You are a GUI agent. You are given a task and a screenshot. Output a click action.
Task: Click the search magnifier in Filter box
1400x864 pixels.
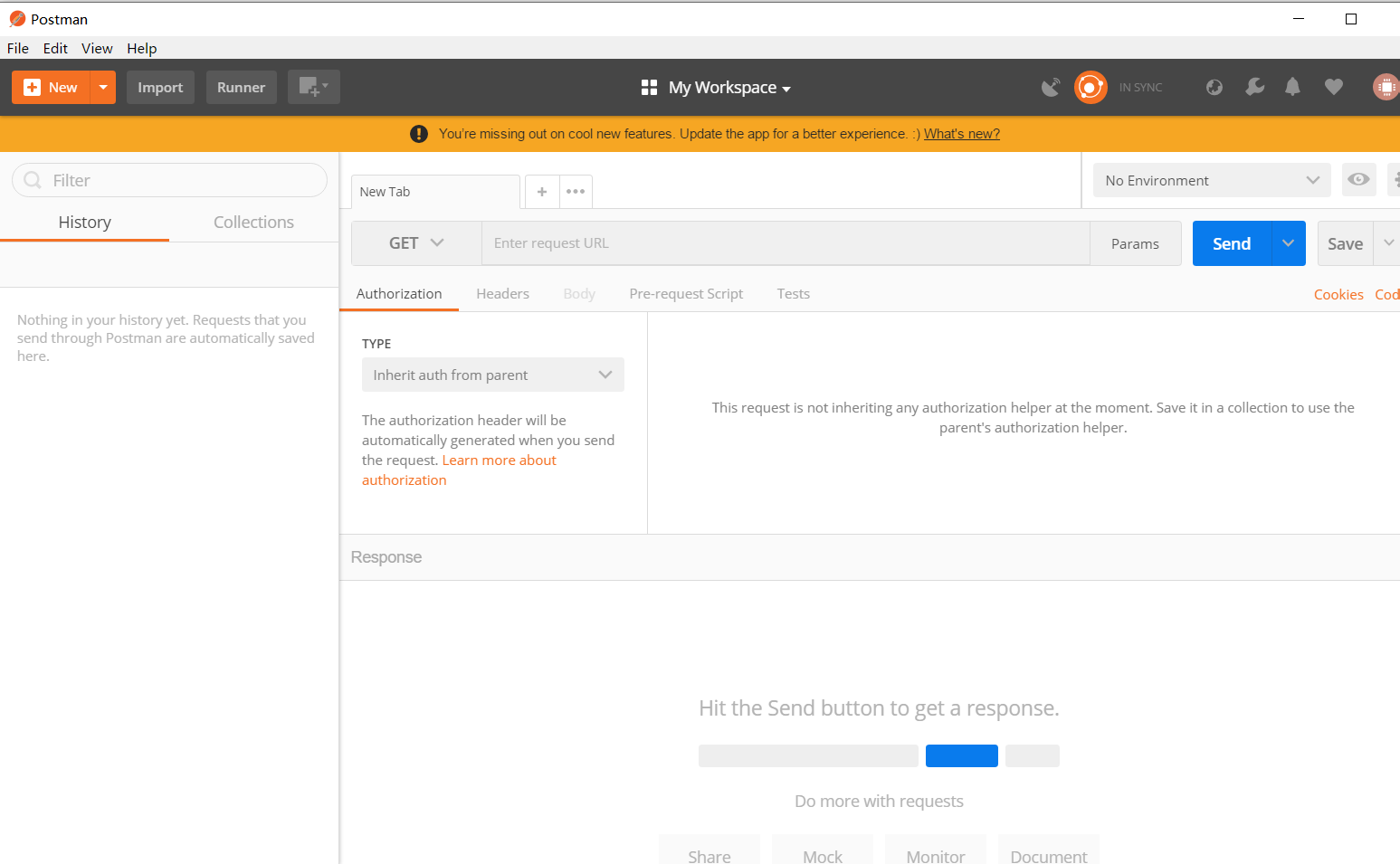click(33, 180)
